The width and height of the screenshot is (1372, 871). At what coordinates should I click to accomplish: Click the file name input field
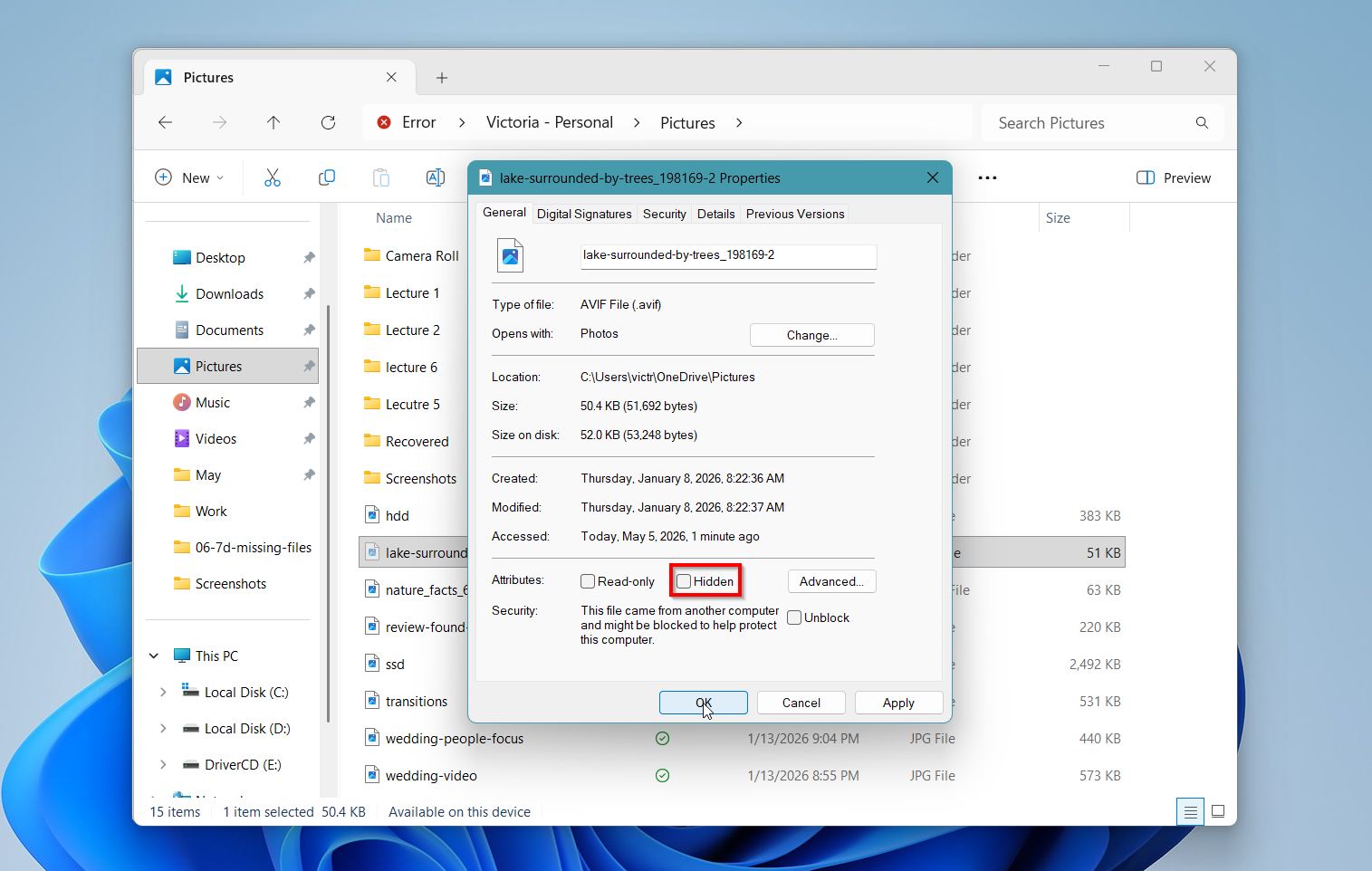[728, 256]
